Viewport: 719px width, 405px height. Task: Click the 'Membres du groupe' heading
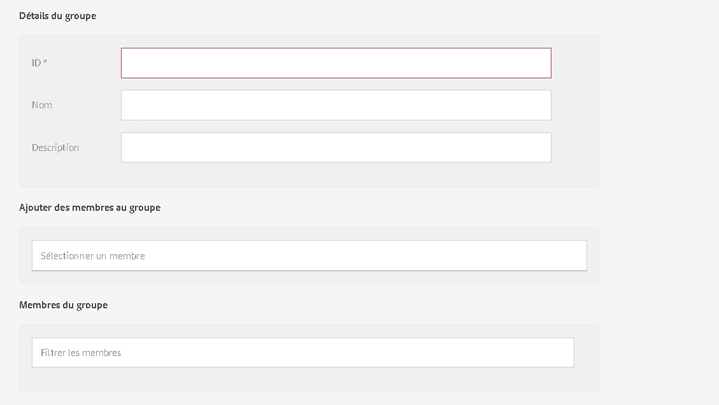(63, 305)
